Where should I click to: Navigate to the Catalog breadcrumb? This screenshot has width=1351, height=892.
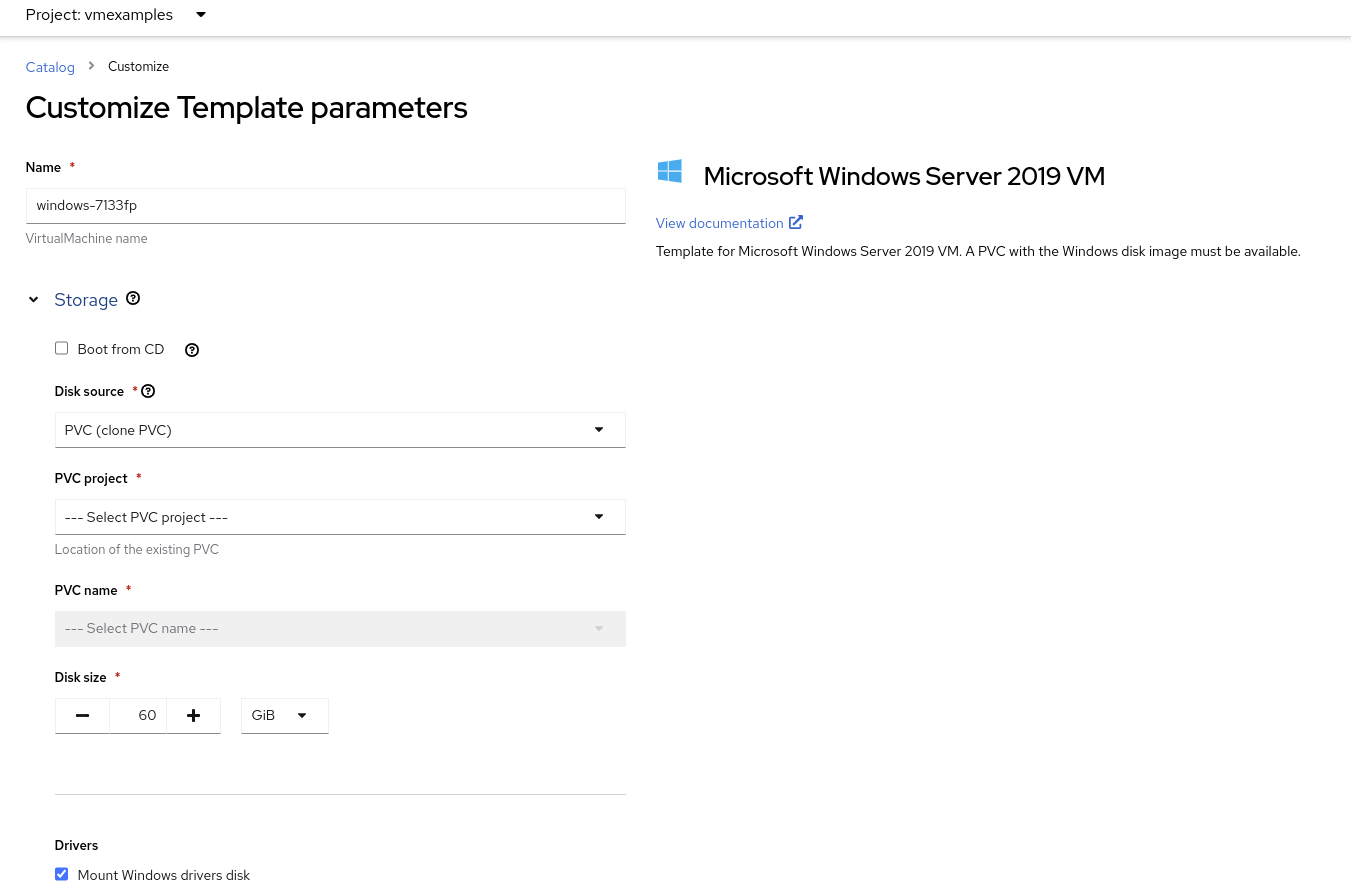point(50,67)
